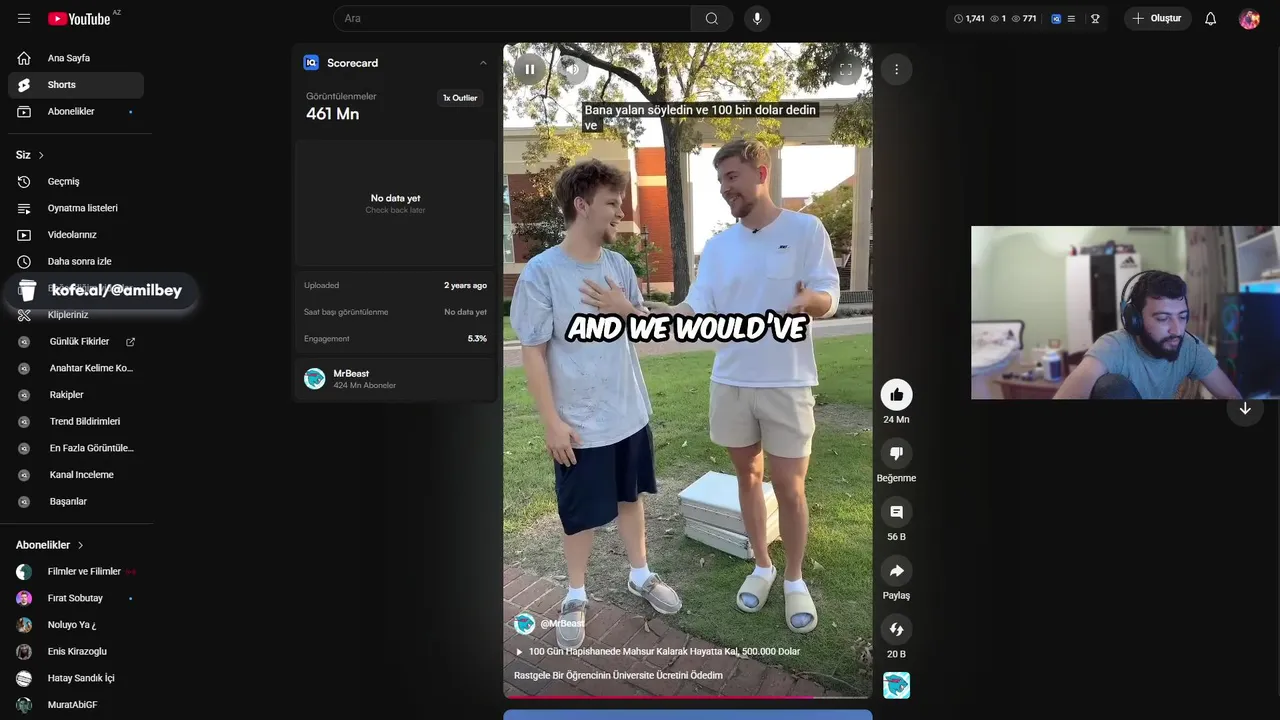Open remix button showing 20 B
The height and width of the screenshot is (720, 1280).
(896, 629)
